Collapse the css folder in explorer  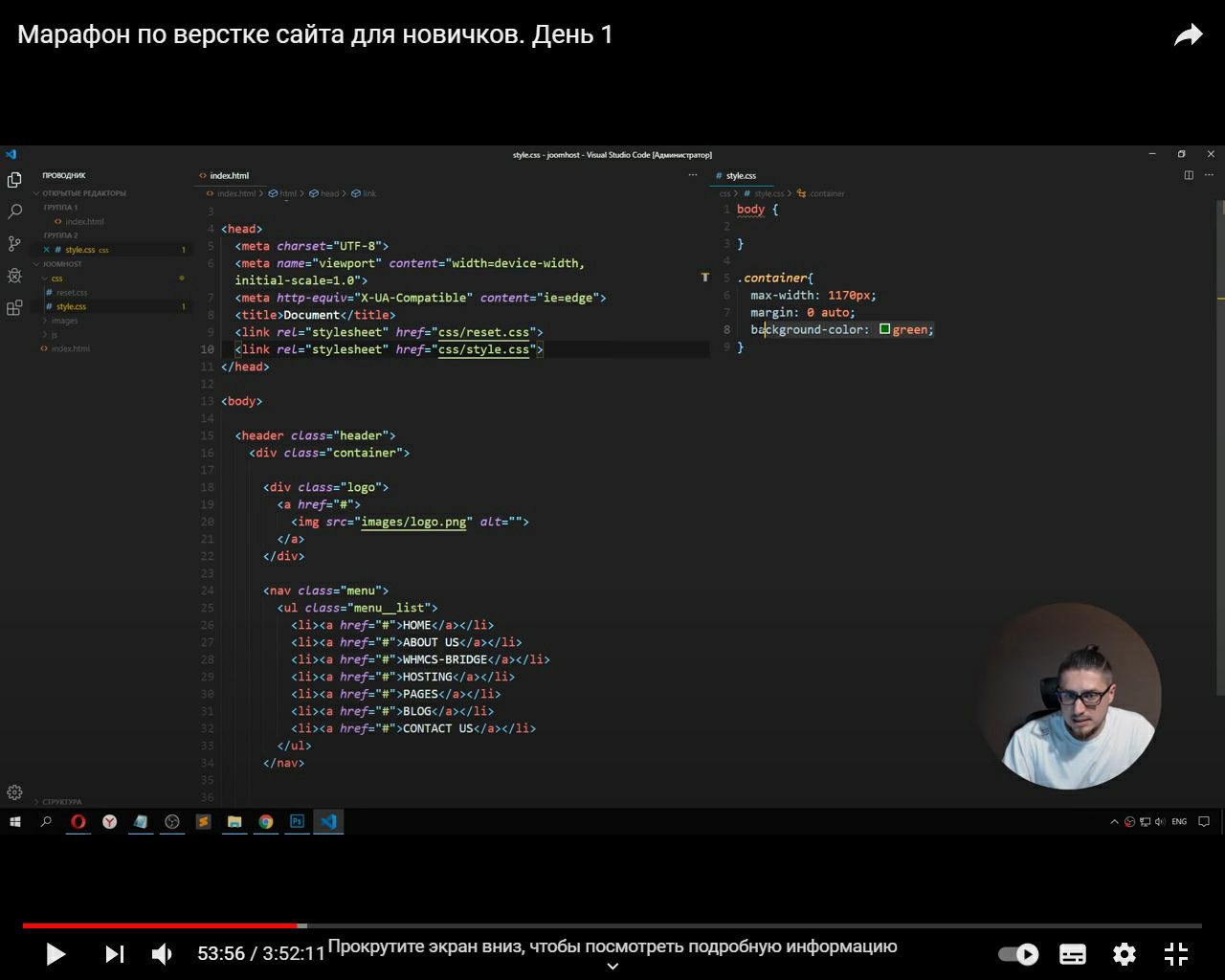point(56,278)
